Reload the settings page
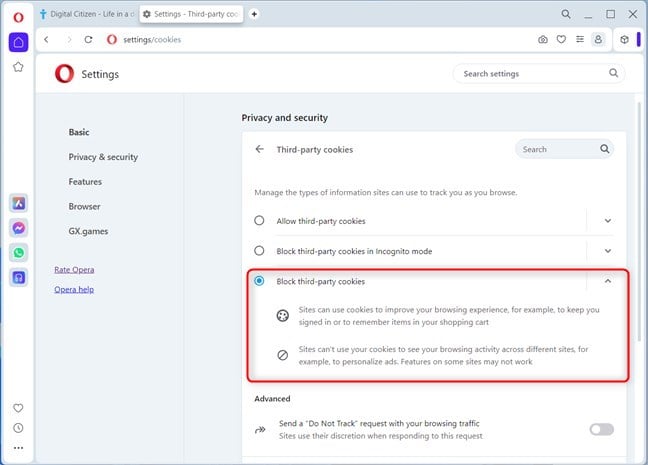Screen dimensions: 648x465 click(88, 40)
